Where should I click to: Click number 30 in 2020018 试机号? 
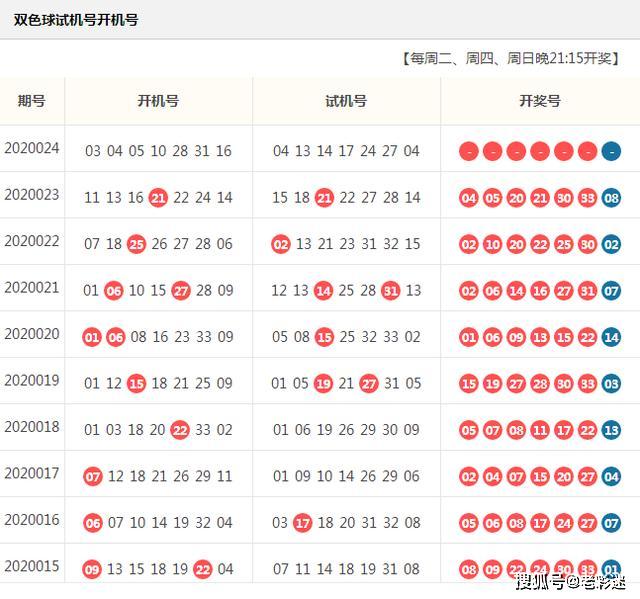[390, 430]
